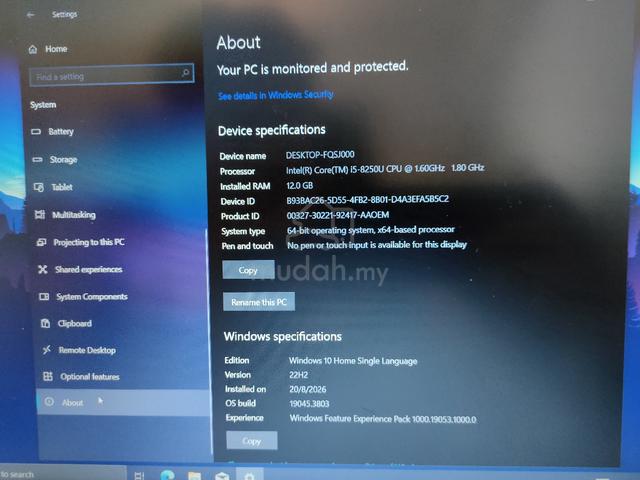The height and width of the screenshot is (480, 640).
Task: Click the Optional features icon
Action: 48,376
